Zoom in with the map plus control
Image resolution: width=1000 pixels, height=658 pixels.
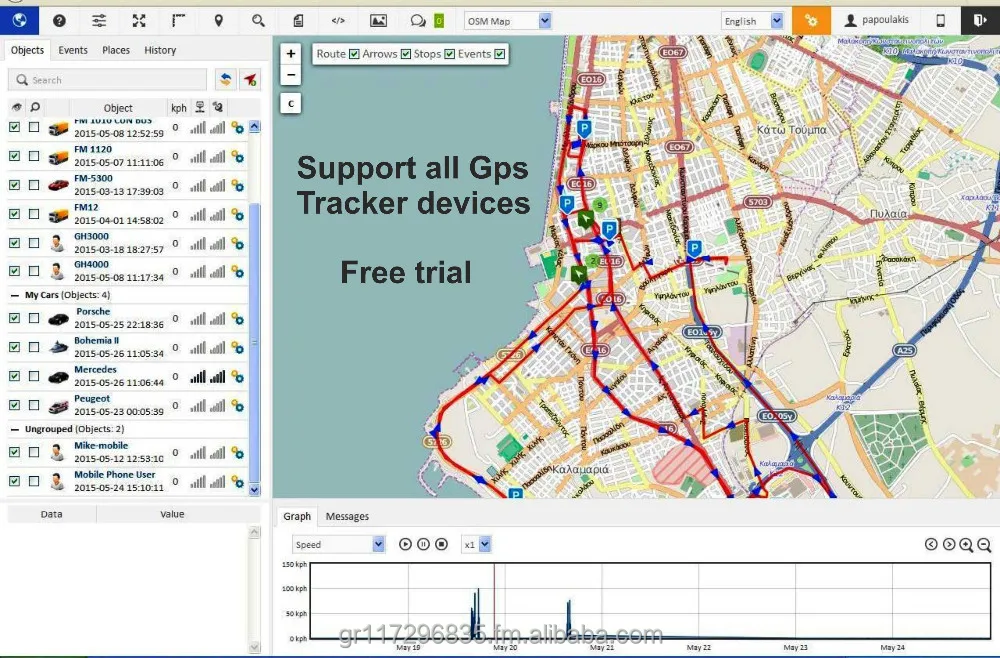pyautogui.click(x=290, y=53)
